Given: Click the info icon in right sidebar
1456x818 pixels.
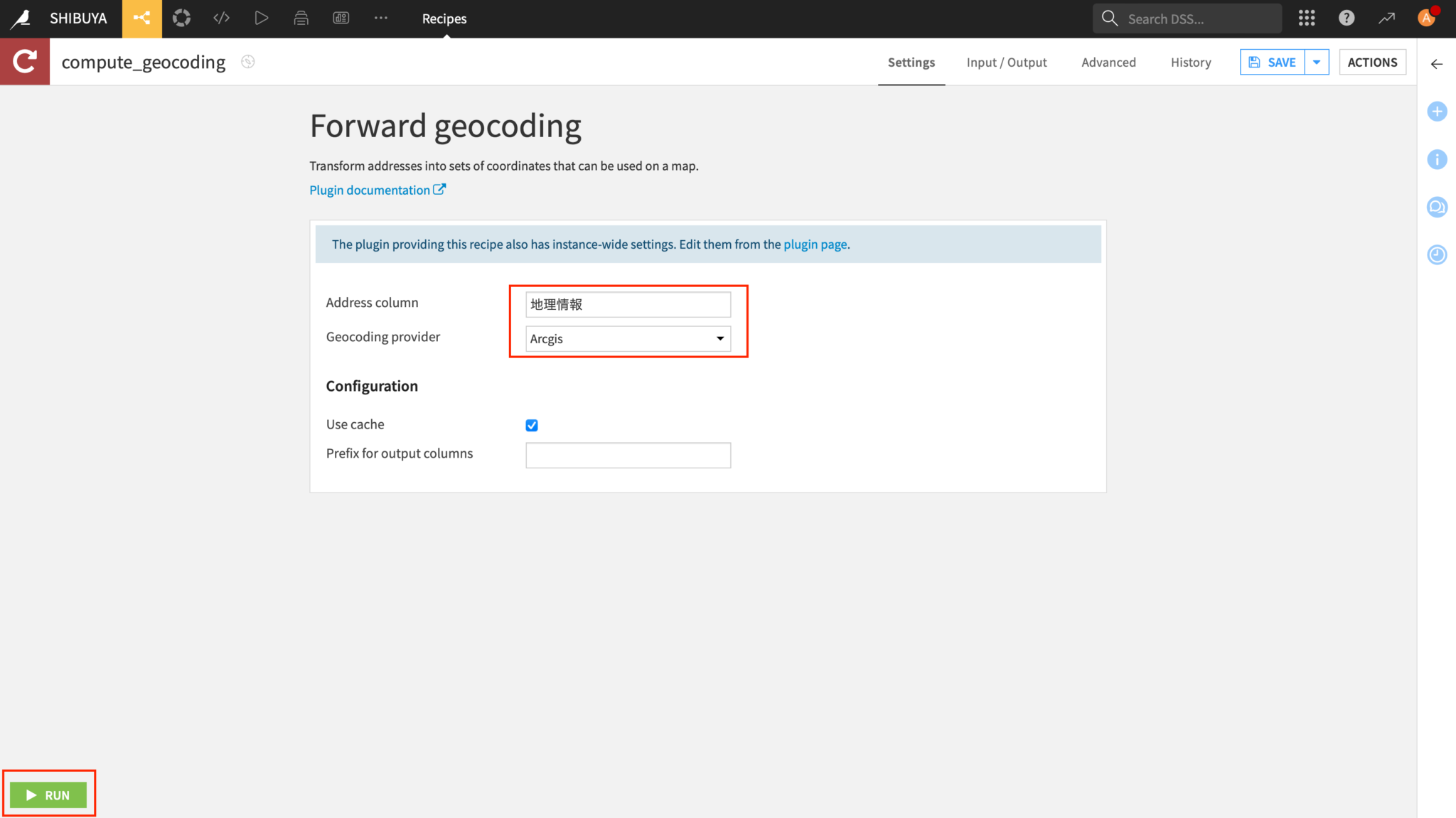Looking at the screenshot, I should [1437, 159].
